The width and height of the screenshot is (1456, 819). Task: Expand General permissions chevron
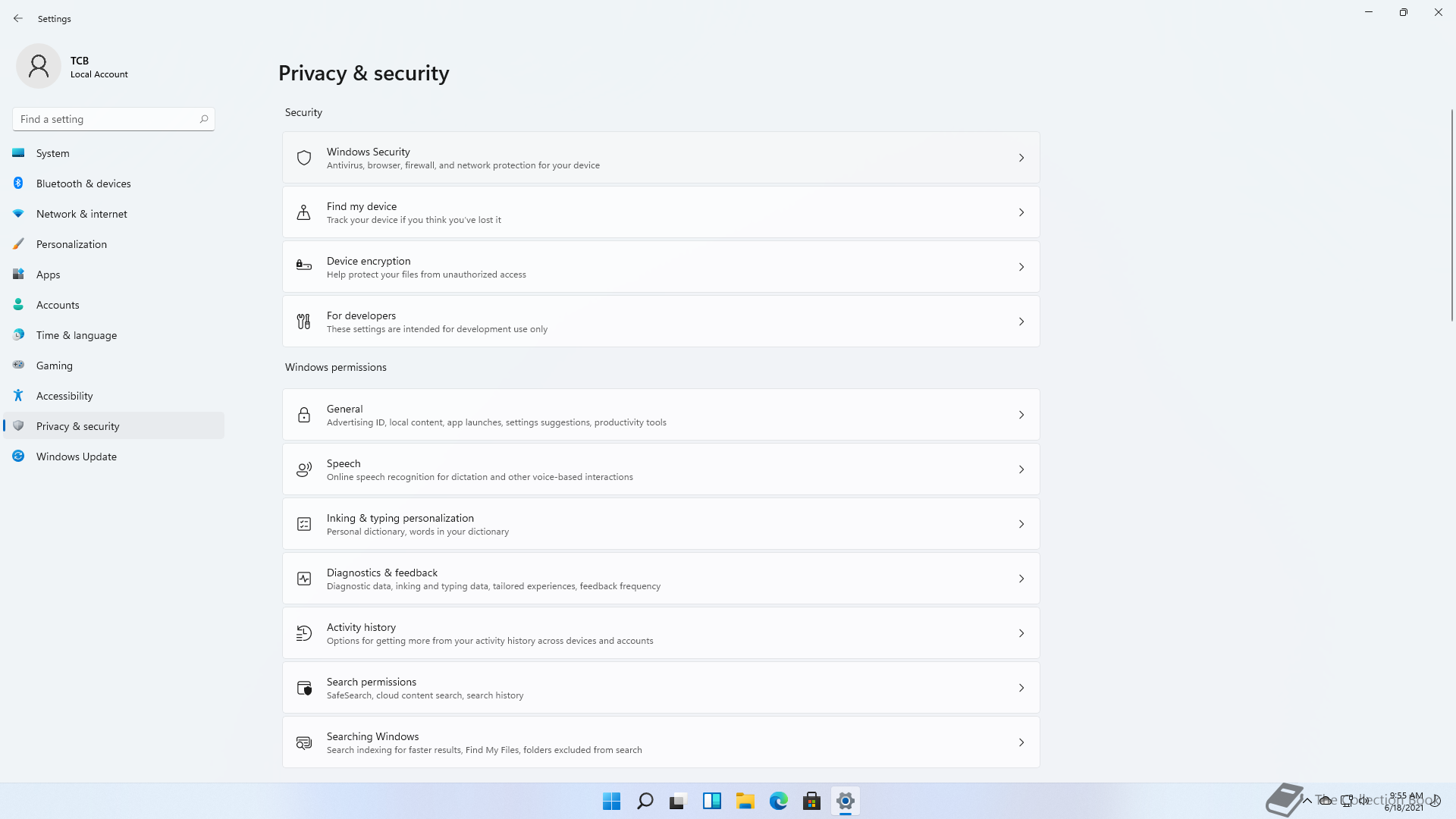coord(1021,415)
